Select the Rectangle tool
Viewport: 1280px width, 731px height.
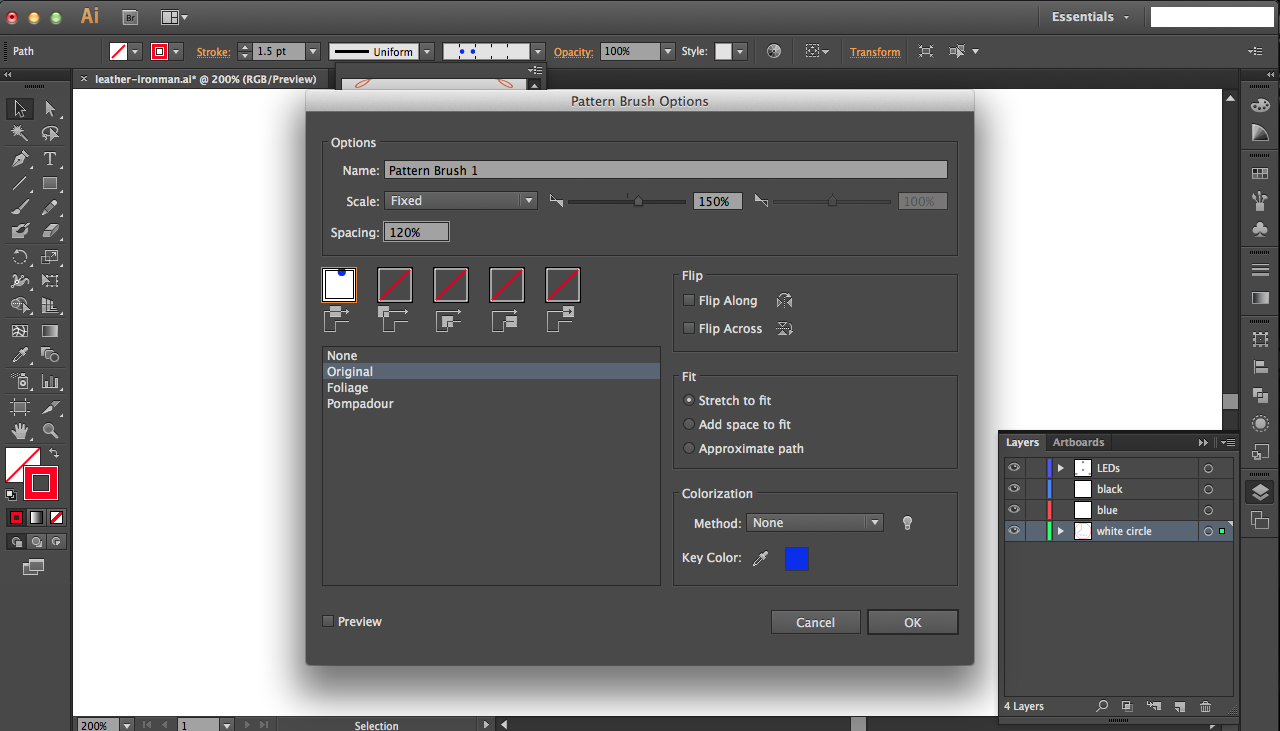click(x=50, y=183)
